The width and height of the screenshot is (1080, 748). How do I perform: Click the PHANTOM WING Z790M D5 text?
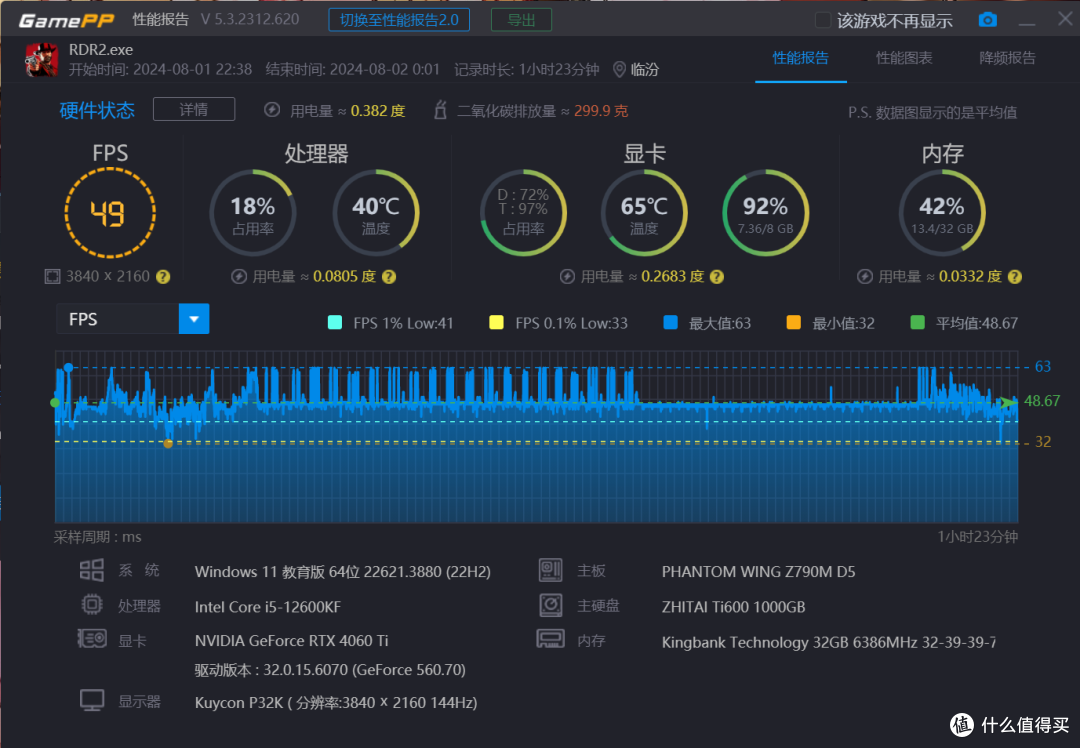pyautogui.click(x=758, y=572)
